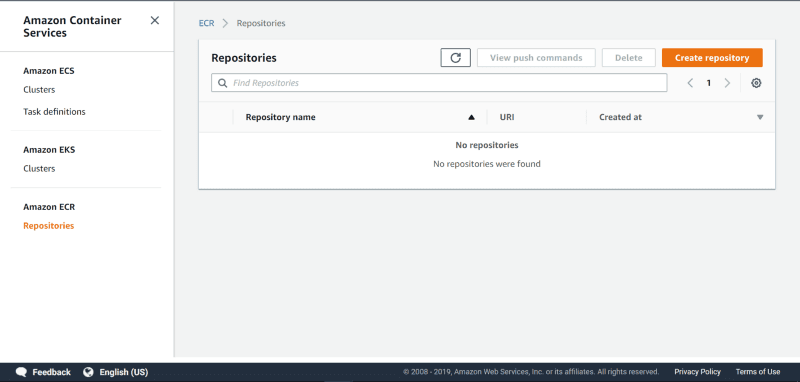Open Clusters under Amazon EKS
Image resolution: width=800 pixels, height=382 pixels.
click(x=39, y=169)
